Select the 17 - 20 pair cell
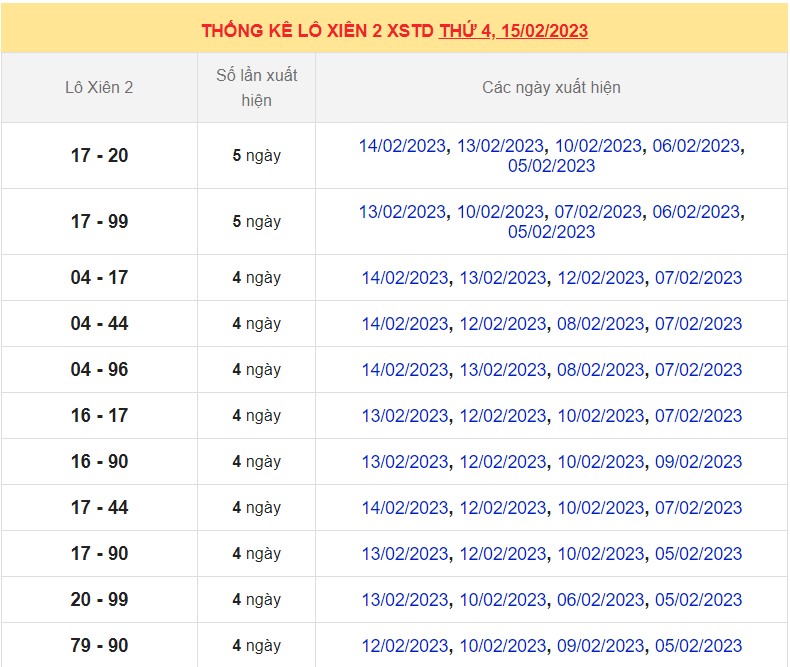Viewport: 790px width, 667px height. 99,156
